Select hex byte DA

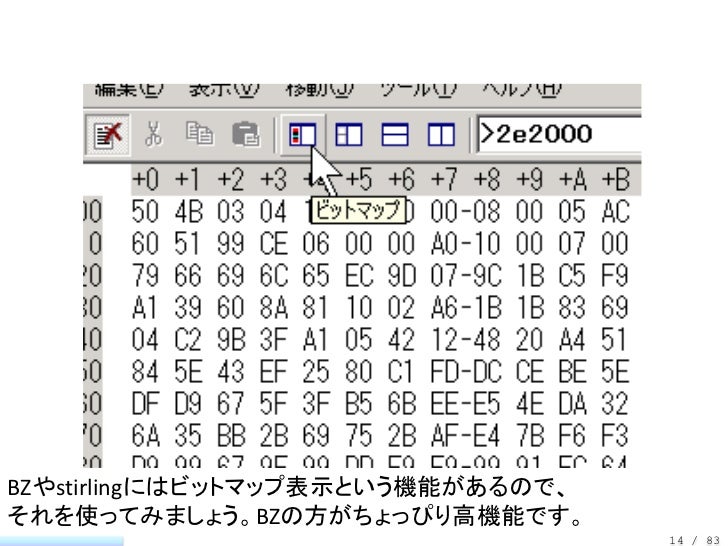click(572, 403)
